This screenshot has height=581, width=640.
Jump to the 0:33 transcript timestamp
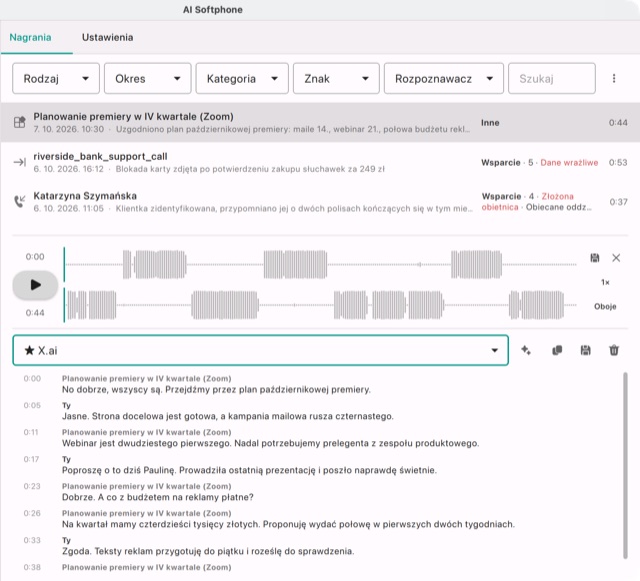pos(32,540)
